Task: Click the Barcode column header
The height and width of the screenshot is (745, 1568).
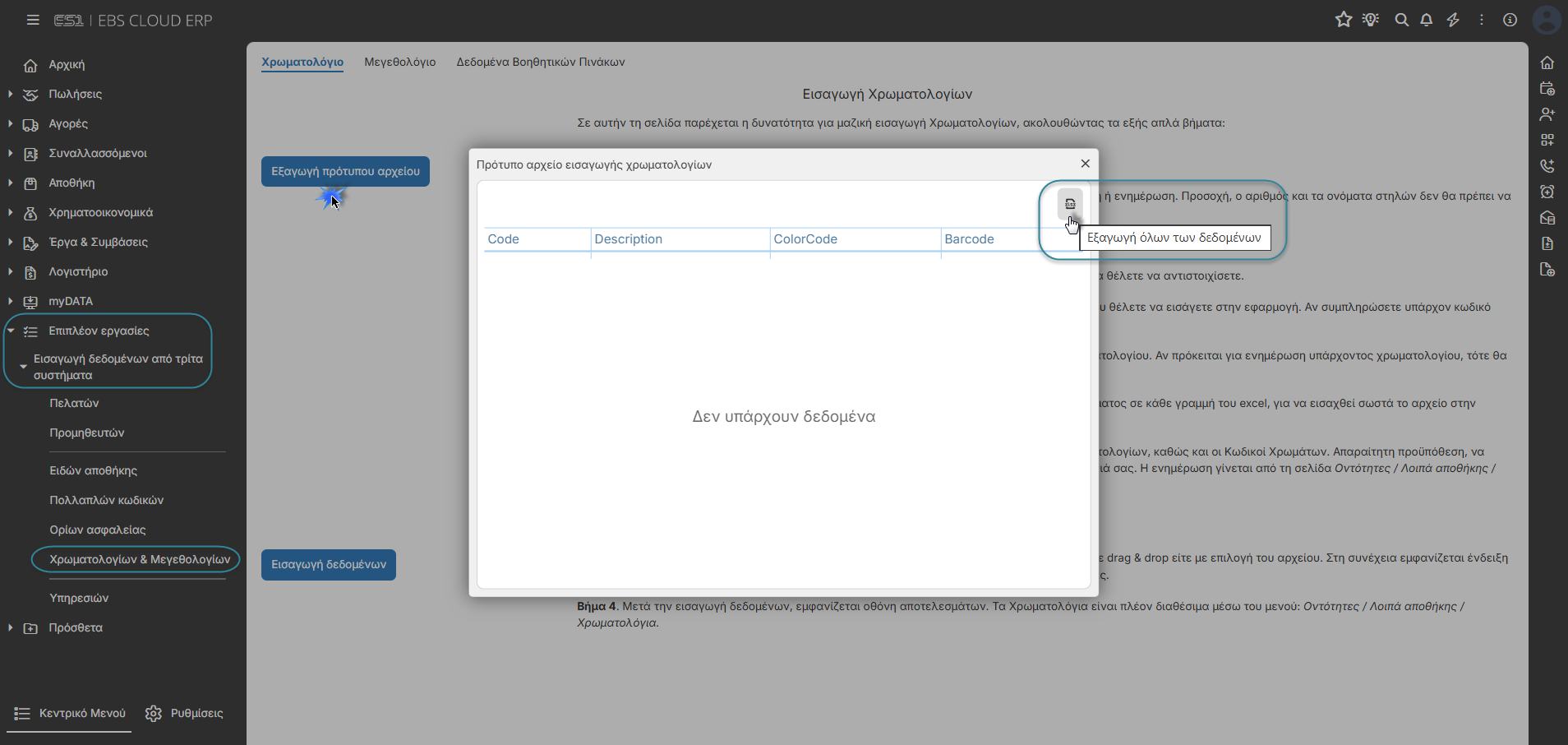Action: [970, 239]
